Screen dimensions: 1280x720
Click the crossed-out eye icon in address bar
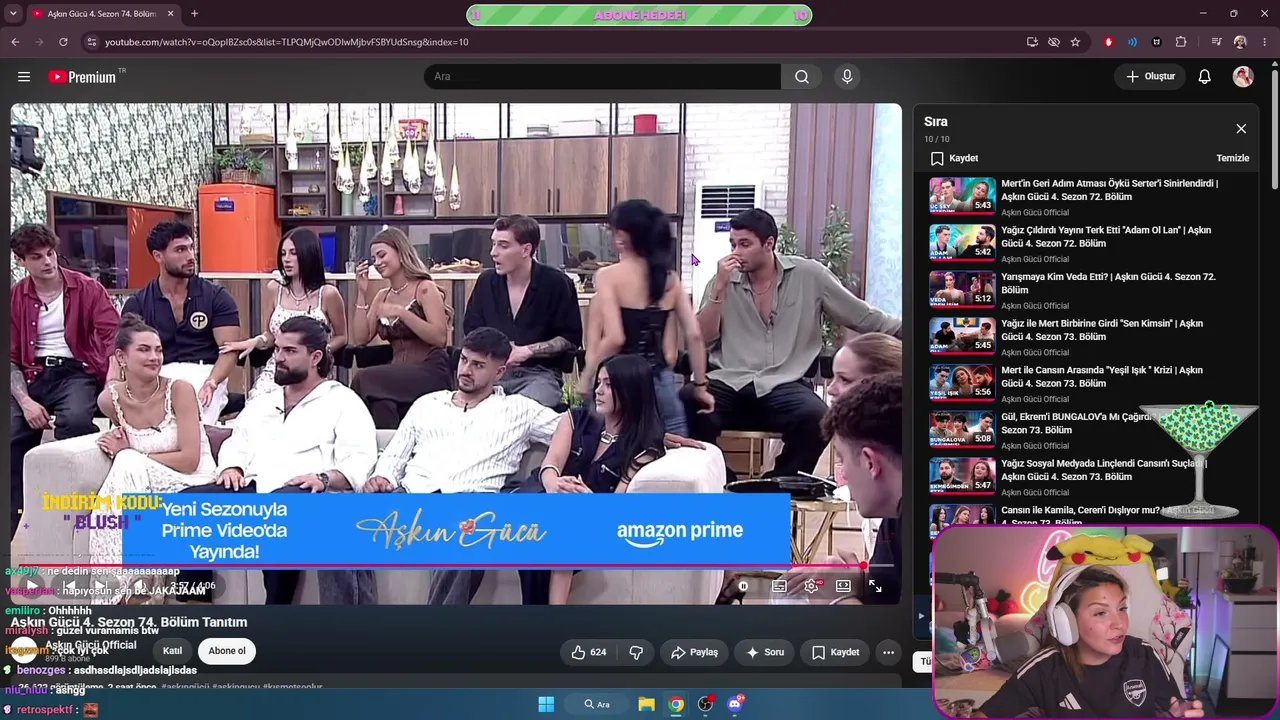[1054, 42]
